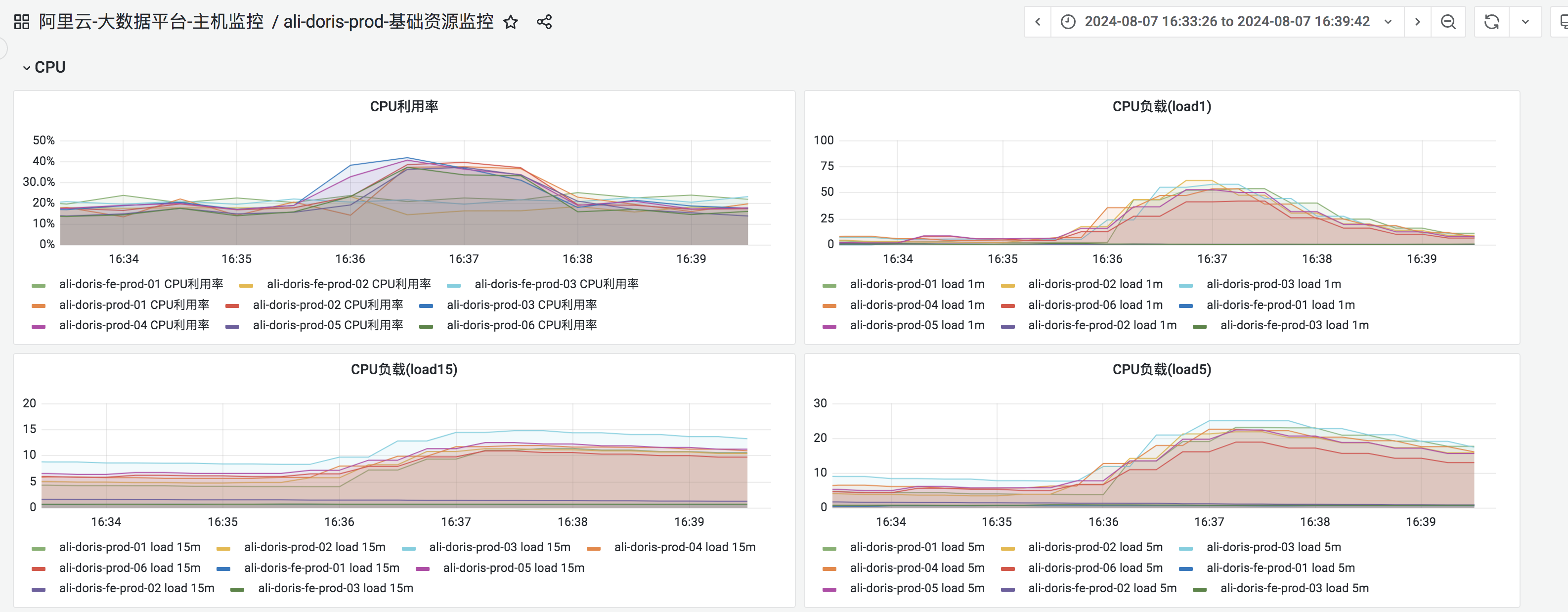Viewport: 1568px width, 612px height.
Task: Select ali-doris-prod-06 load 5m legend label
Action: click(x=1095, y=568)
